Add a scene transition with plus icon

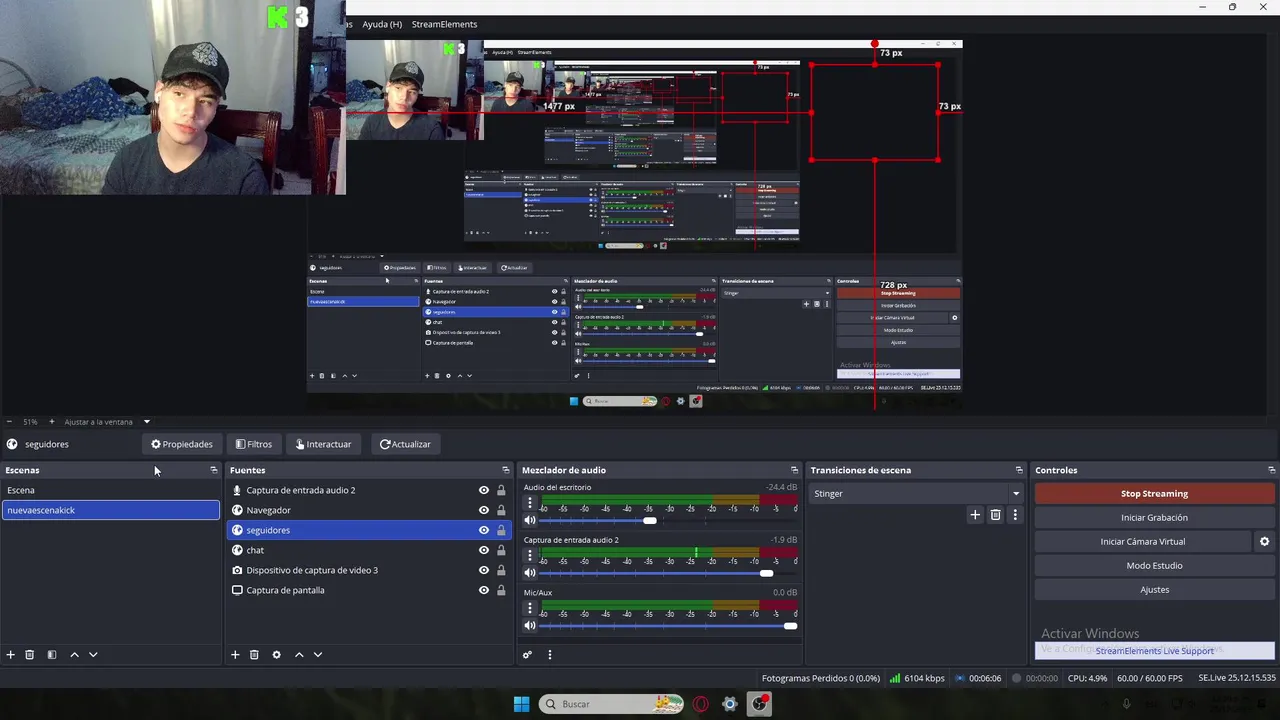(975, 515)
